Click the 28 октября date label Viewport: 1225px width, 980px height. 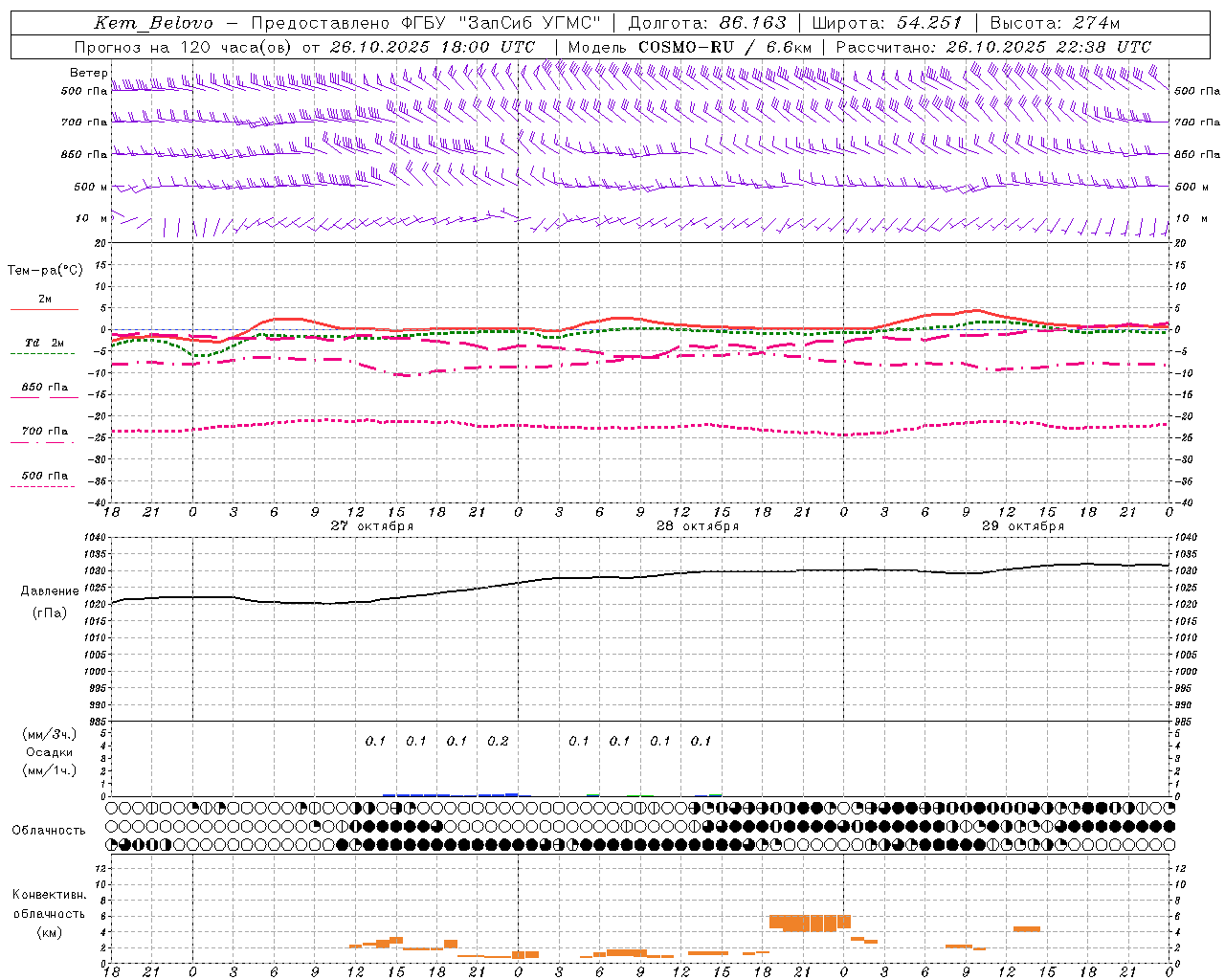click(x=698, y=526)
